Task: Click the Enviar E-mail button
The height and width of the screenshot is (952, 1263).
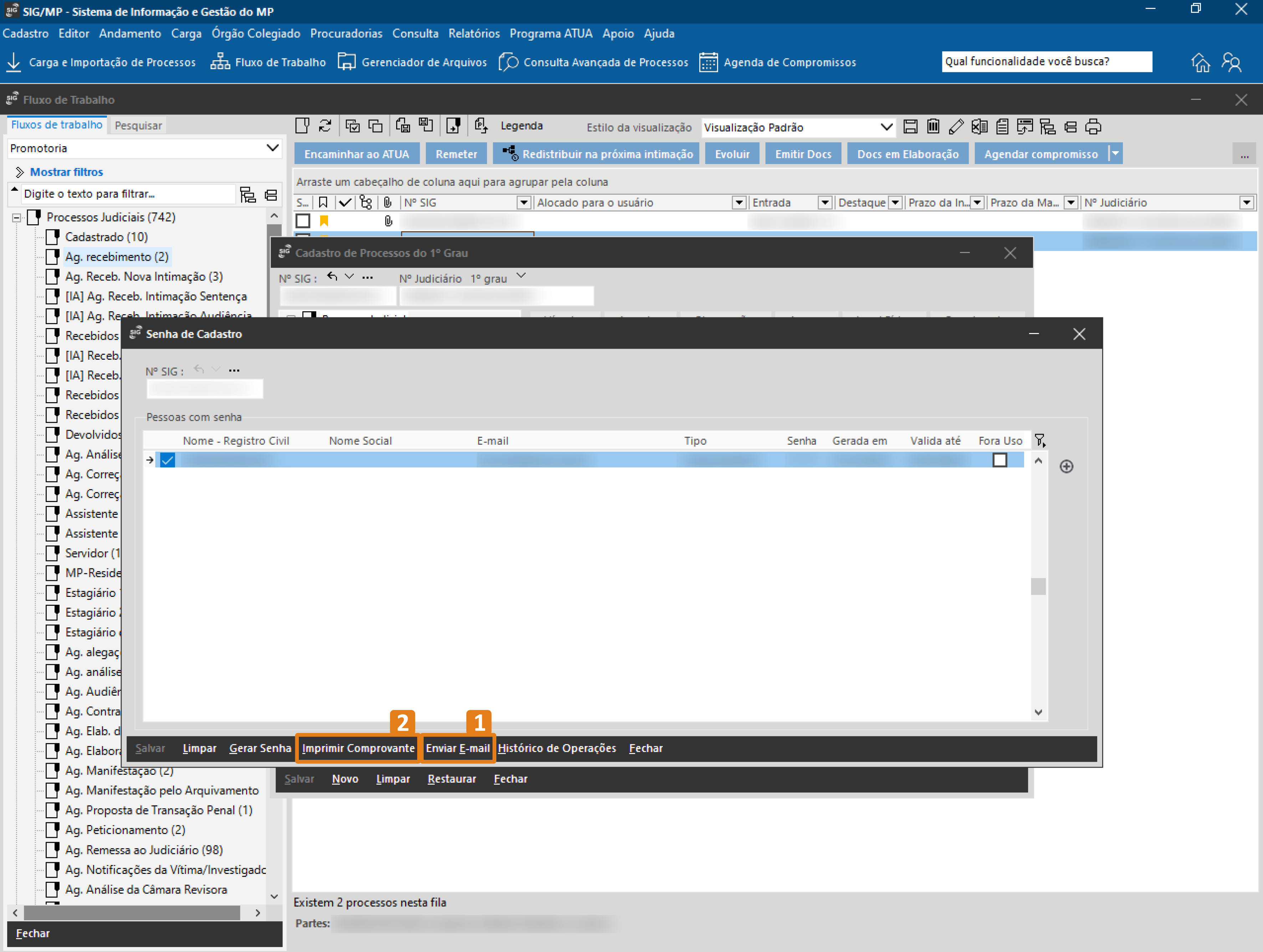Action: tap(457, 748)
